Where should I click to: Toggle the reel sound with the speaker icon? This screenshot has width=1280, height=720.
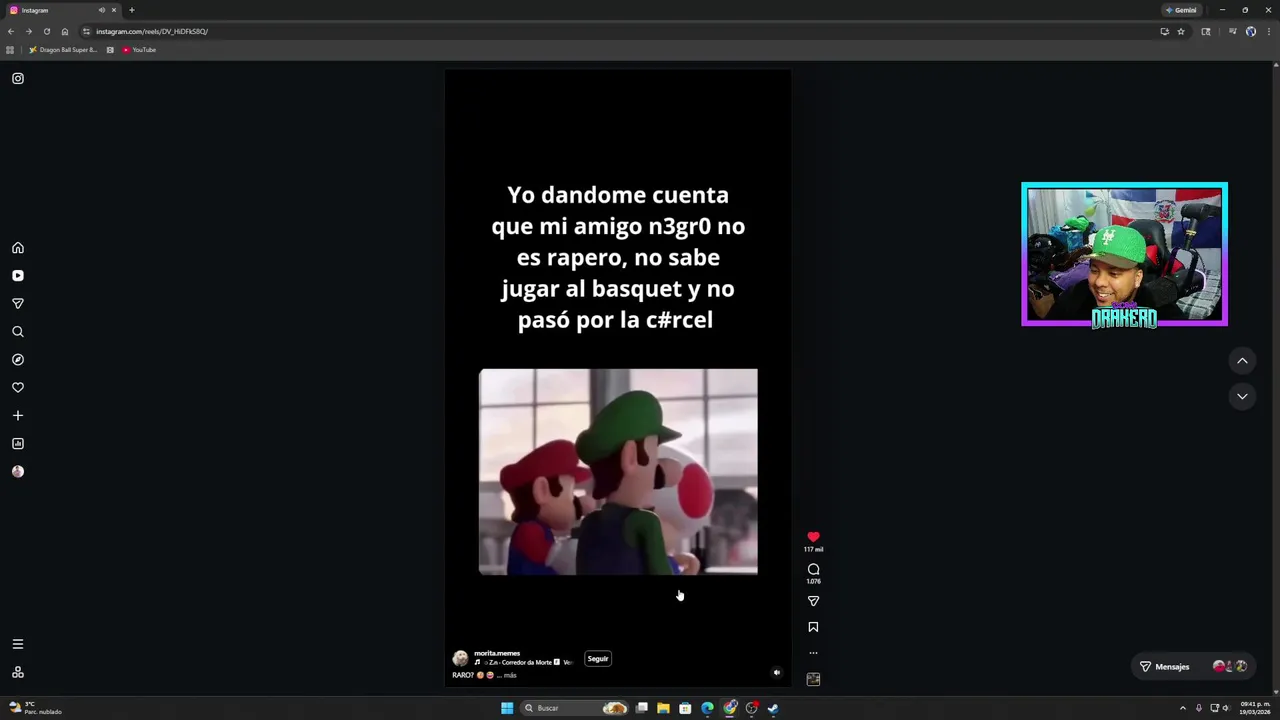[777, 673]
